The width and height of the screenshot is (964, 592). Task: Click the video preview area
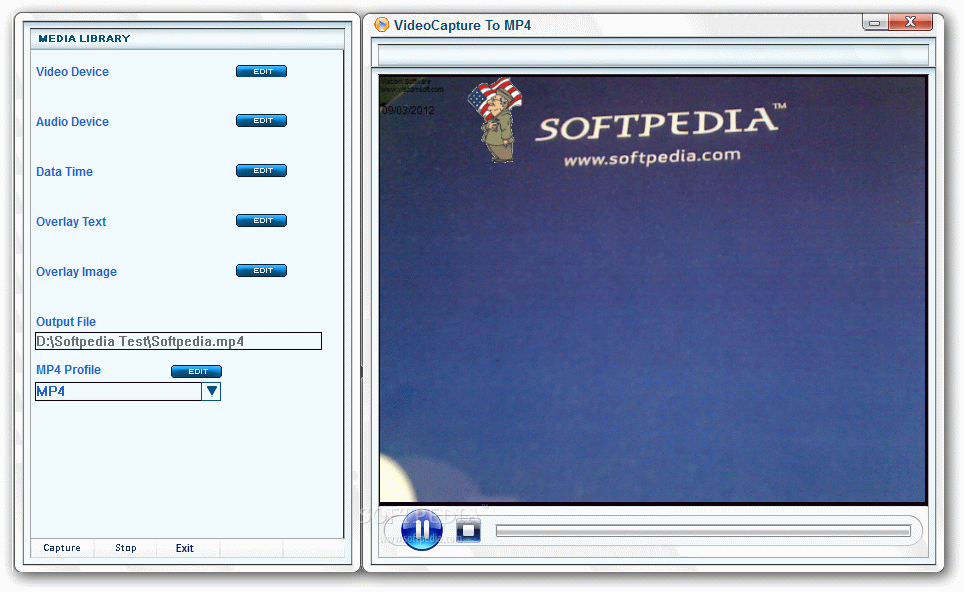point(653,289)
